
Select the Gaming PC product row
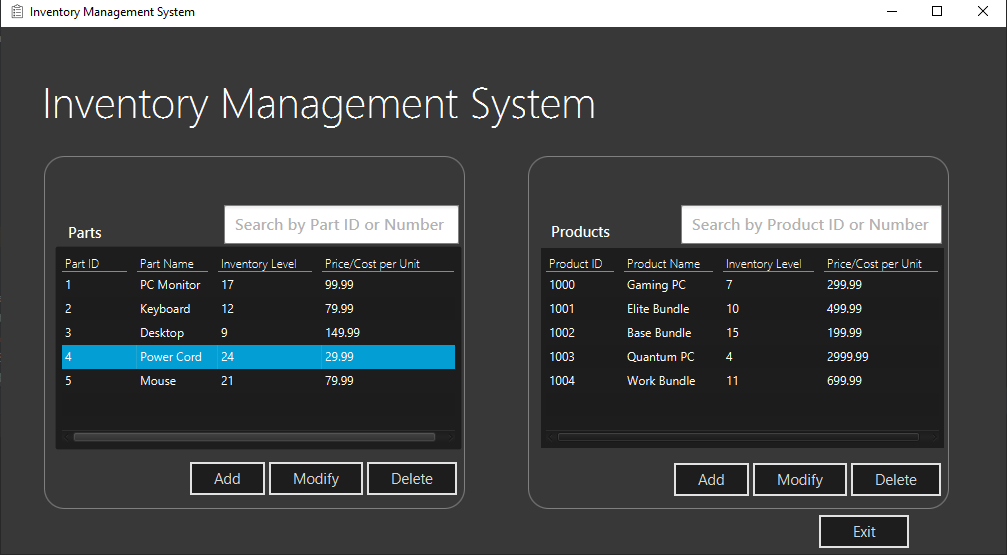tap(742, 285)
